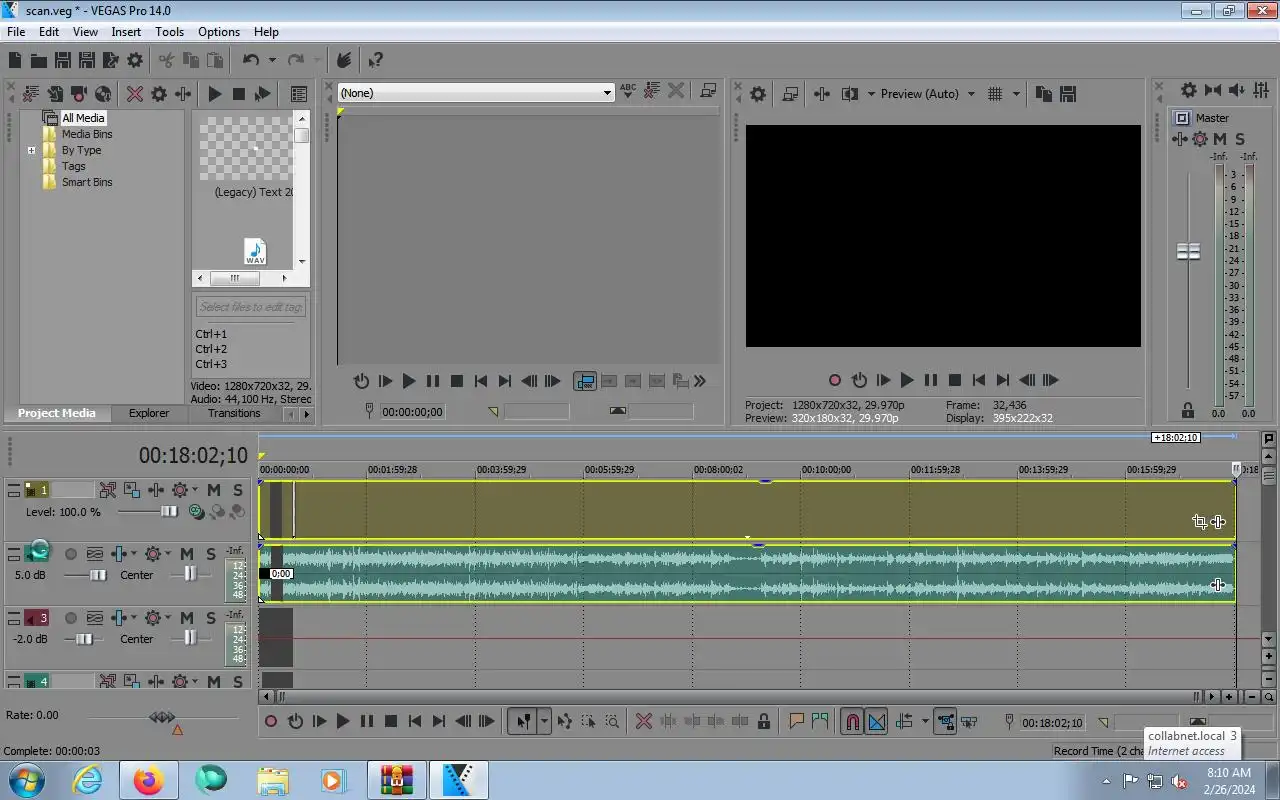Open the Overlays grid dropdown arrow
The image size is (1280, 800).
pyautogui.click(x=1016, y=94)
